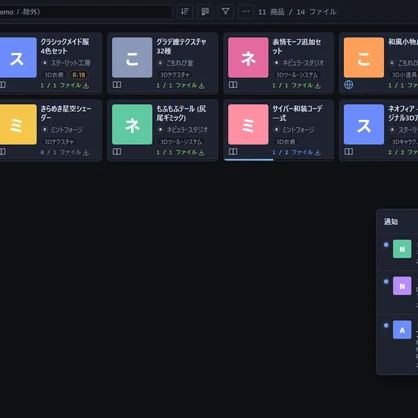
Task: Download files for クラシックメイド服 4色セット
Action: [86, 86]
